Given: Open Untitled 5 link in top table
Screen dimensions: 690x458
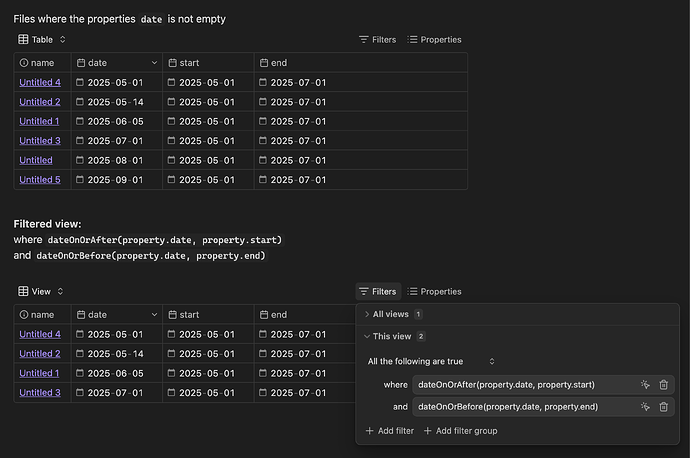Looking at the screenshot, I should (x=40, y=180).
